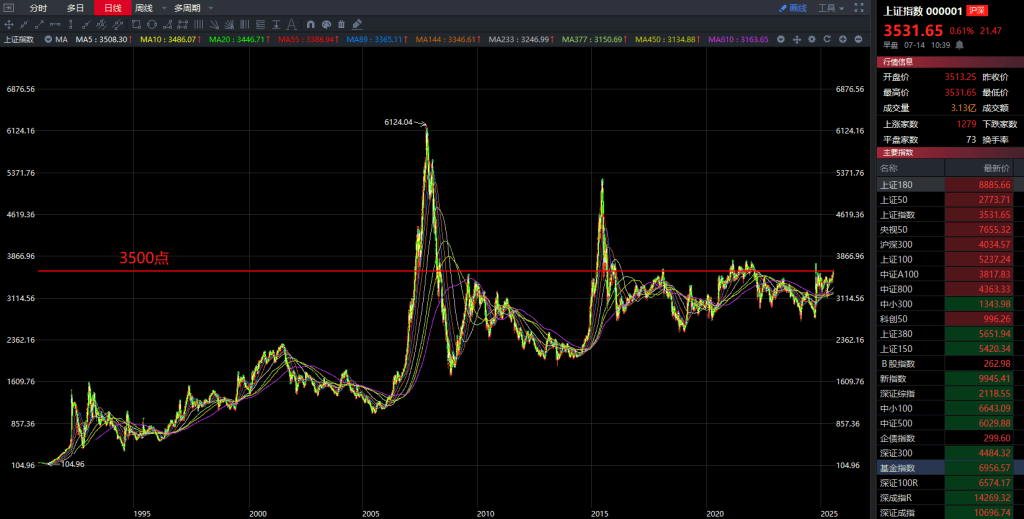Switch to the 多周期 tab
Screen dimensions: 1024x519
pyautogui.click(x=187, y=8)
